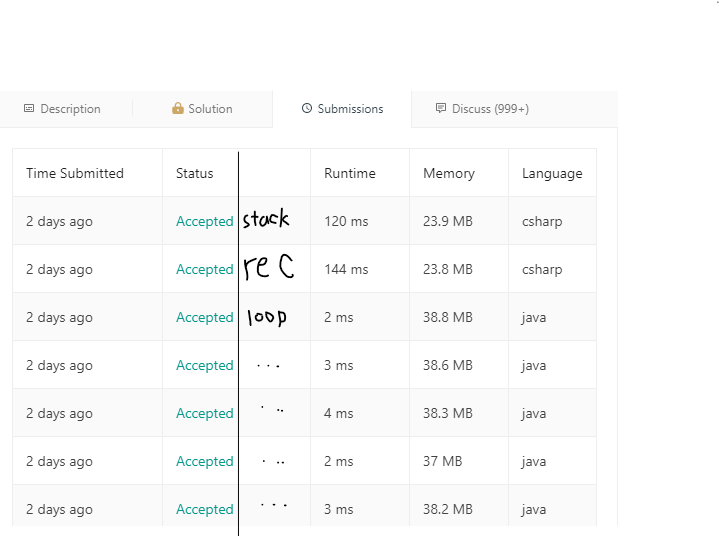Click java in the 37 MB row

click(534, 461)
